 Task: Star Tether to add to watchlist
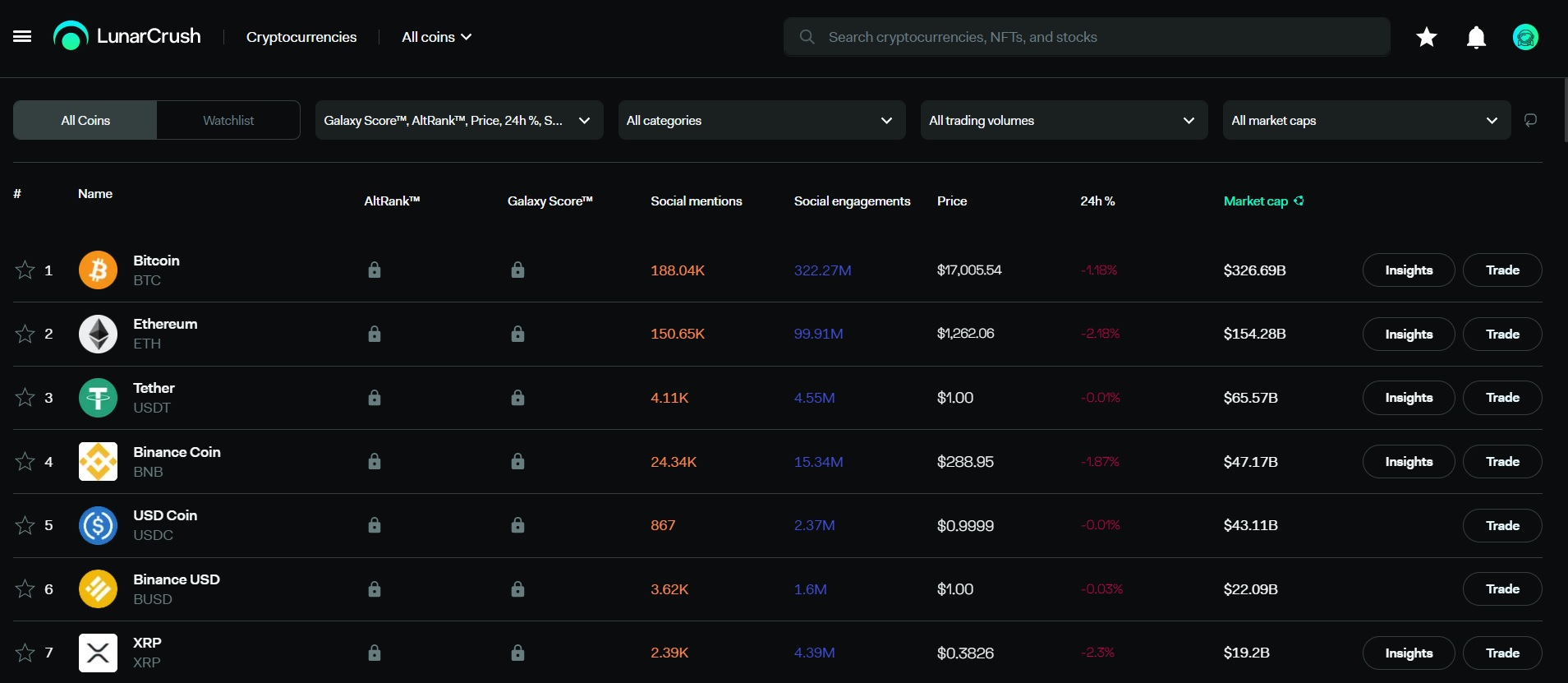[25, 398]
